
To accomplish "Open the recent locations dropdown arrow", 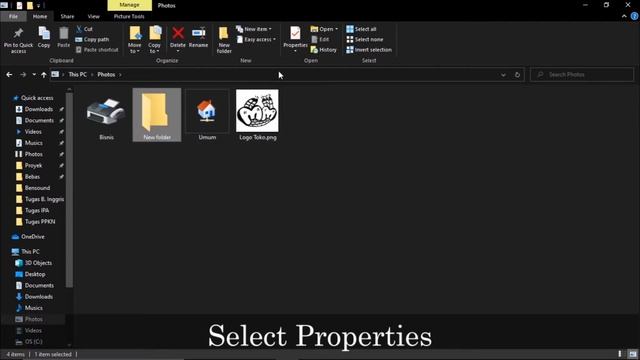I will point(34,75).
